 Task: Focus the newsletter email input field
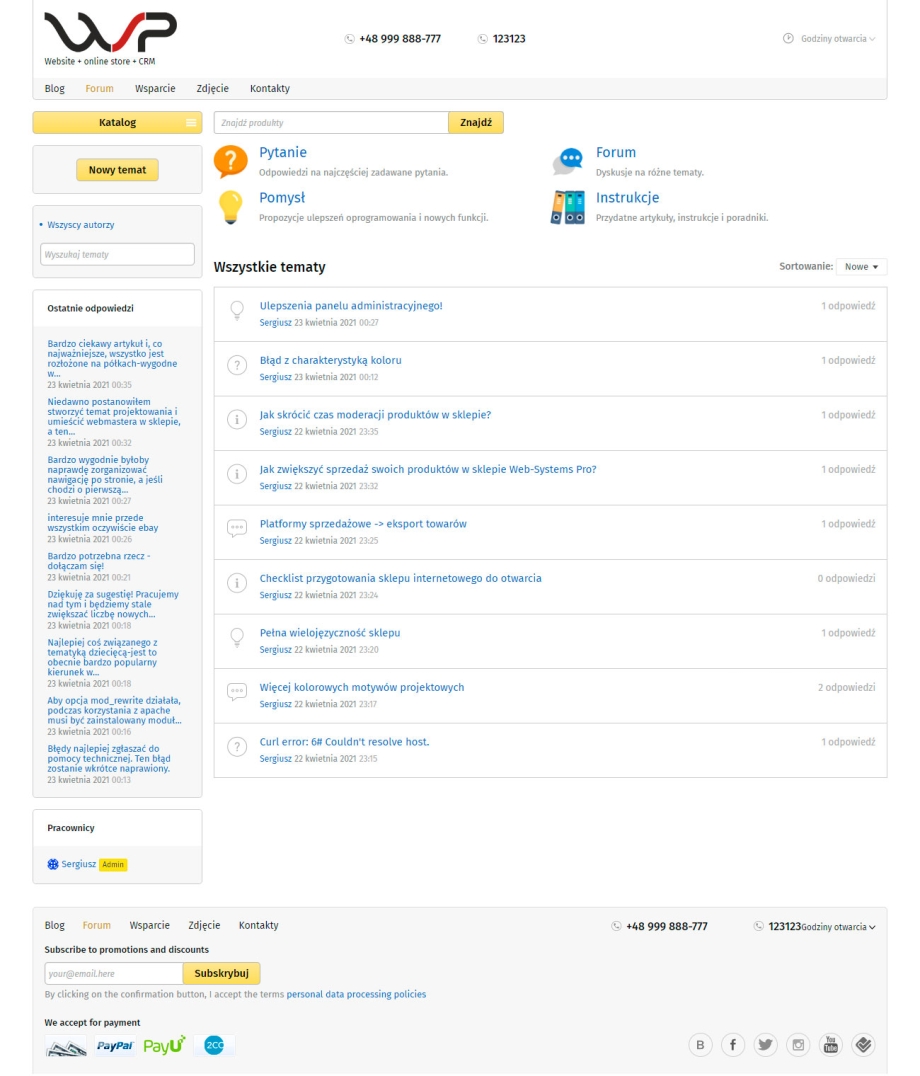113,974
